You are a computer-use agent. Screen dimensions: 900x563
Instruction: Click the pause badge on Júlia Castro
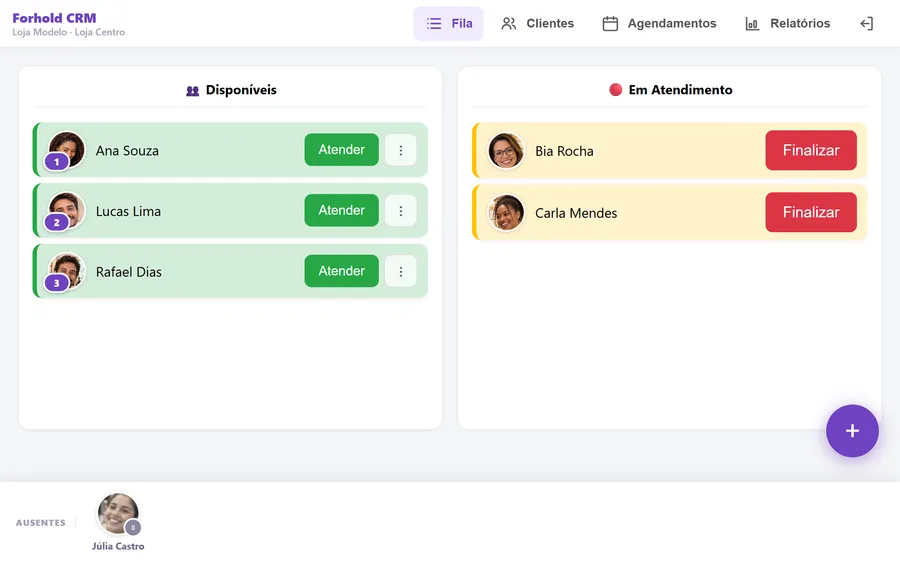pyautogui.click(x=133, y=527)
